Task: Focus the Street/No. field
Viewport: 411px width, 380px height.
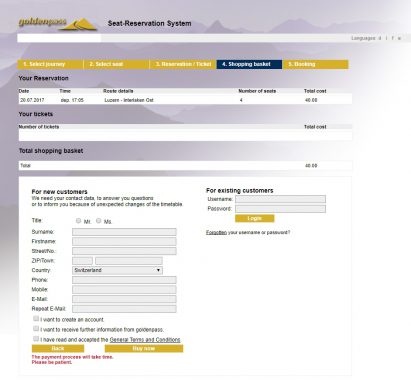Action: 124,251
